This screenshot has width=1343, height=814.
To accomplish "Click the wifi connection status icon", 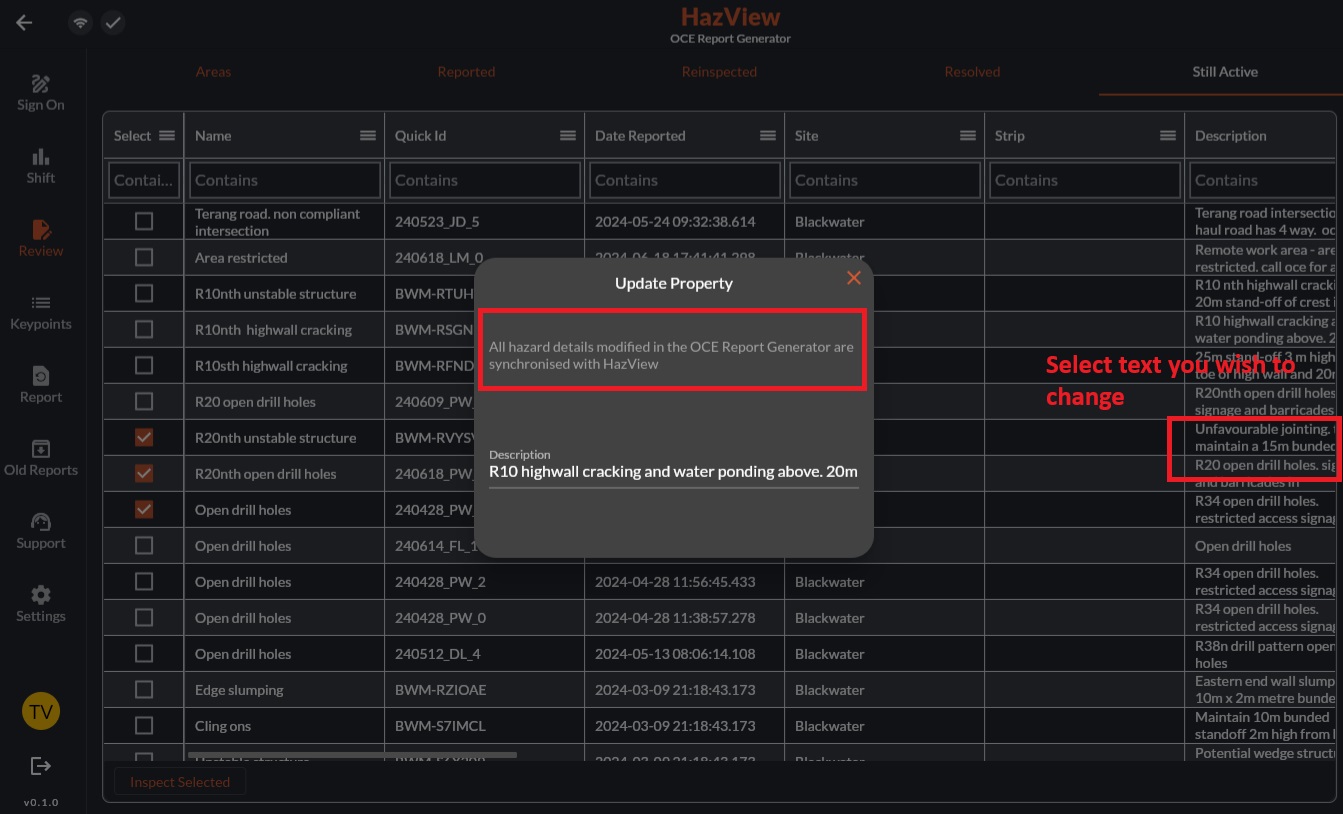I will coord(80,22).
